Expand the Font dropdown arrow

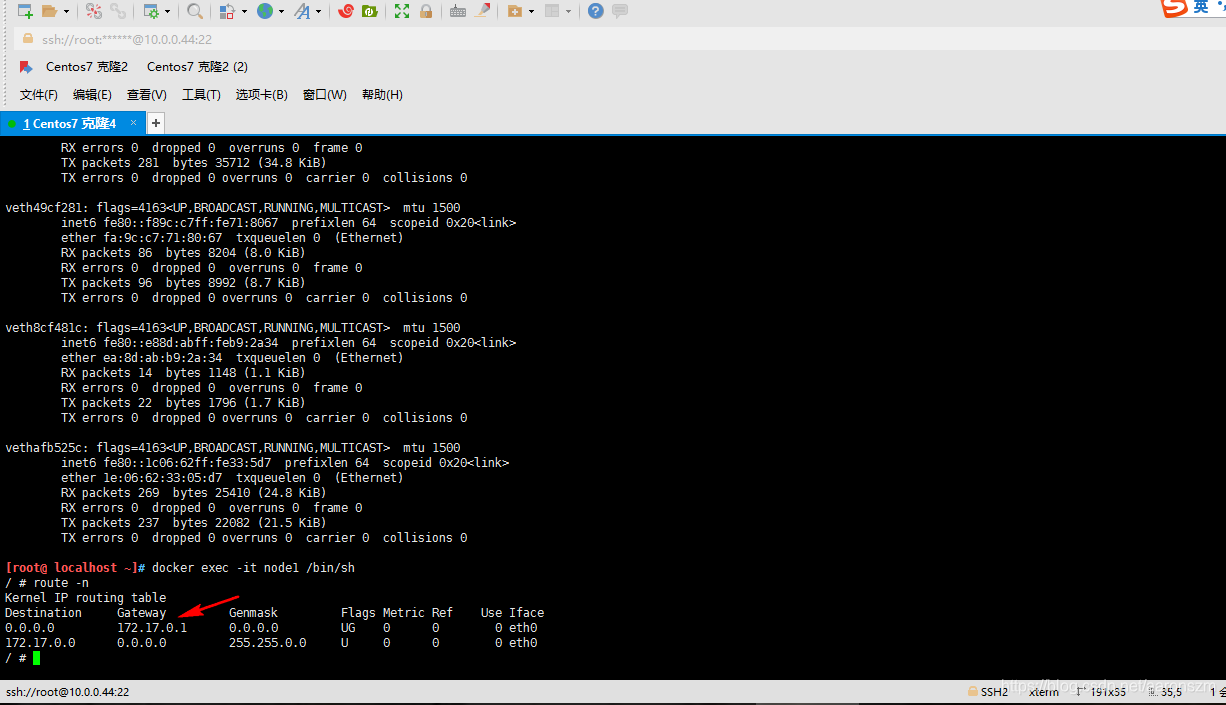point(319,12)
